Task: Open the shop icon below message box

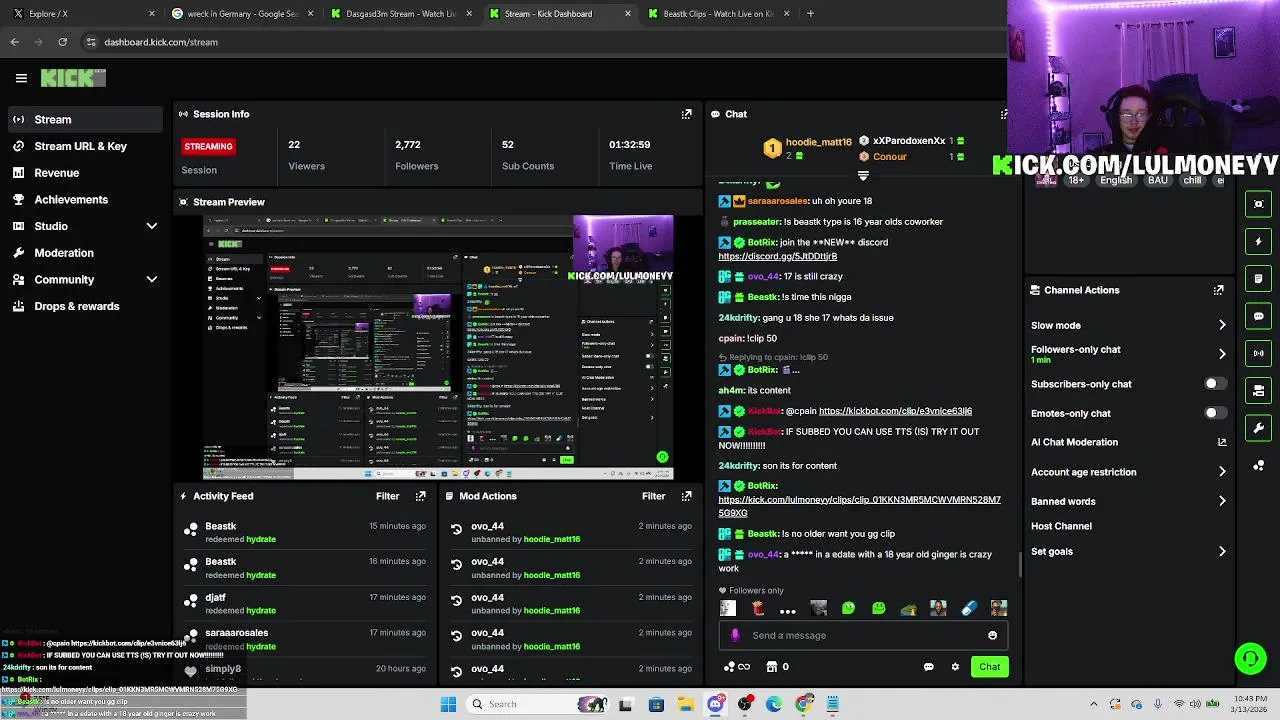Action: pos(771,667)
